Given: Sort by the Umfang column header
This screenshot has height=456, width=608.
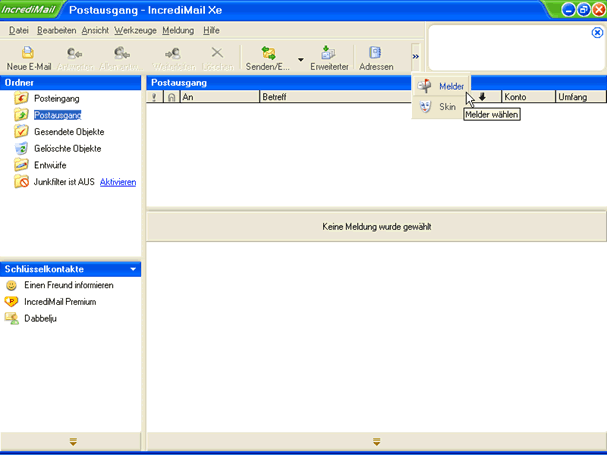Looking at the screenshot, I should click(581, 97).
